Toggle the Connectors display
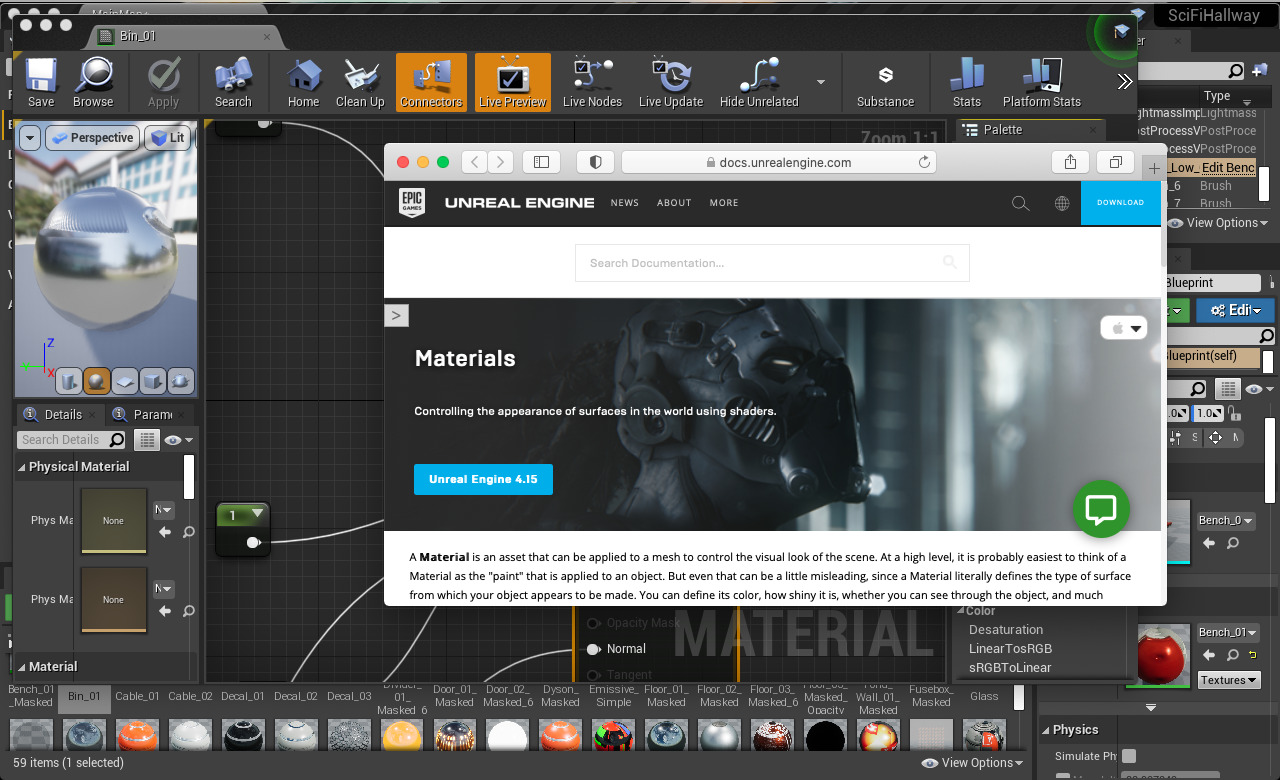Image resolution: width=1280 pixels, height=780 pixels. pyautogui.click(x=431, y=80)
